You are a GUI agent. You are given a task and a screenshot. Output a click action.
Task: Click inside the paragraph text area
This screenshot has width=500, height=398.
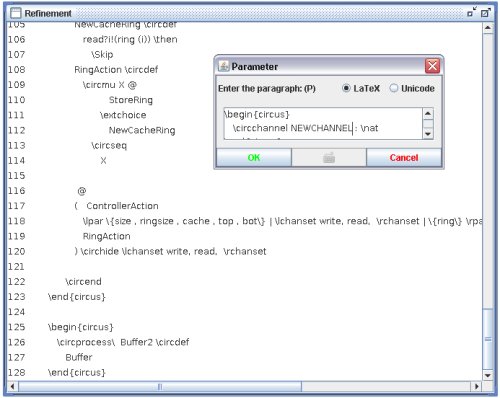tap(323, 123)
